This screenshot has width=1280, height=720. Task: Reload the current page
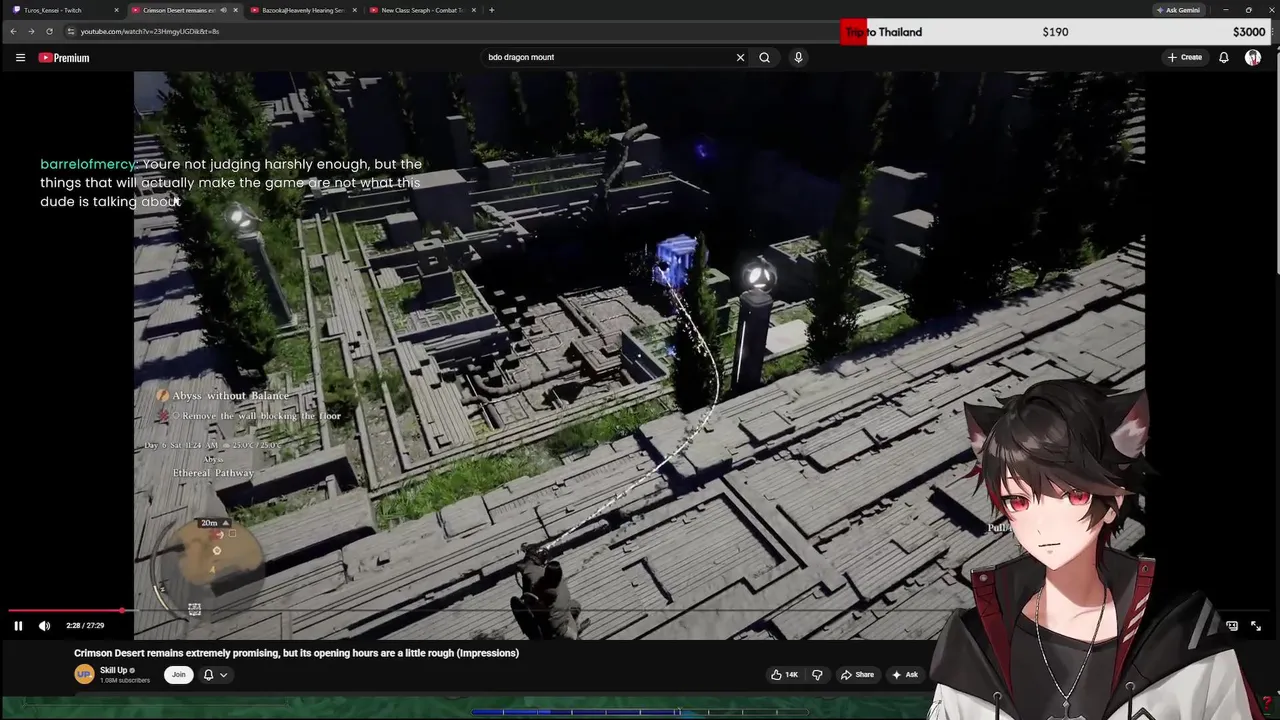(x=49, y=31)
